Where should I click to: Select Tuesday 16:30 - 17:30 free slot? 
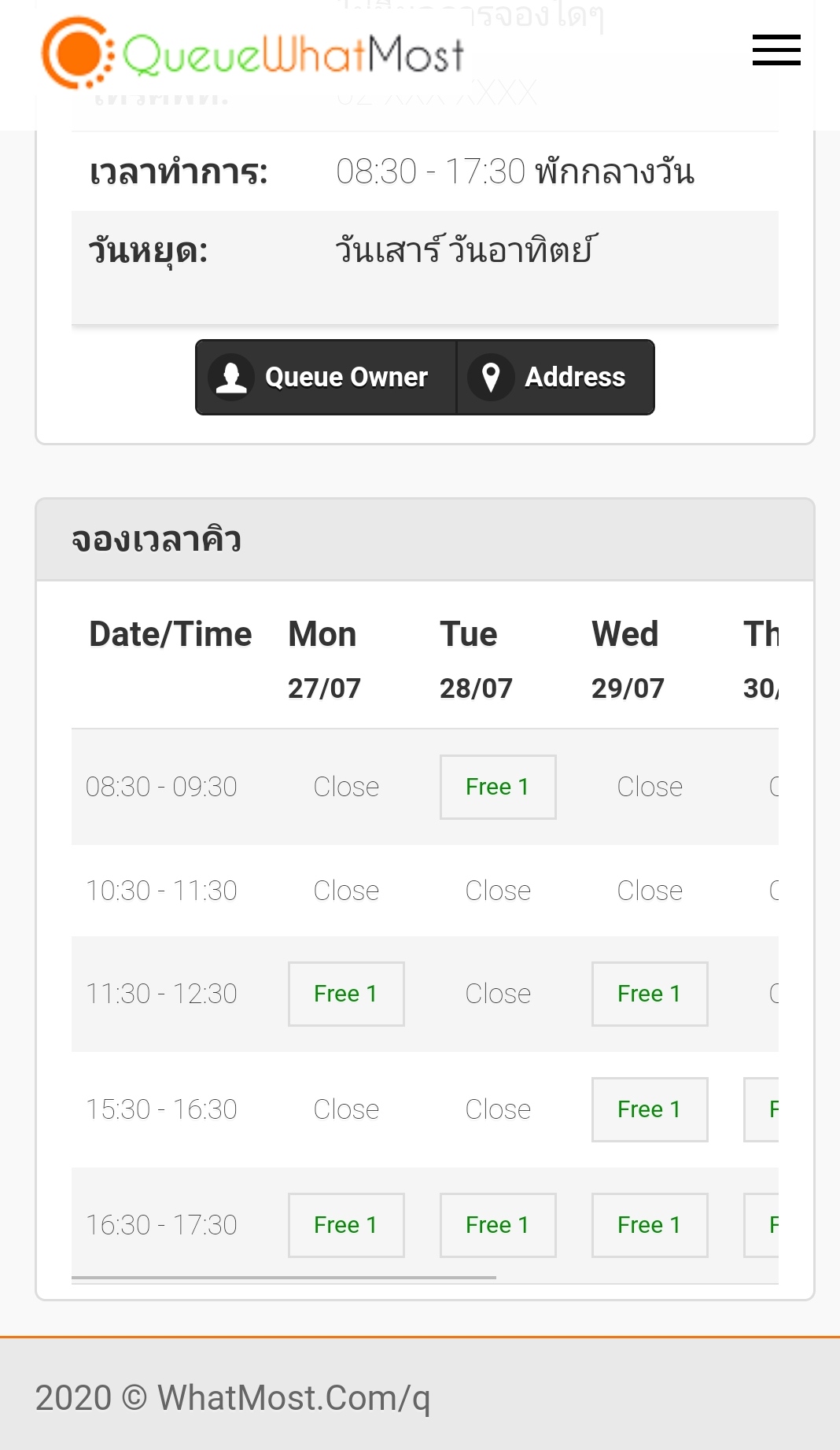pyautogui.click(x=497, y=1225)
